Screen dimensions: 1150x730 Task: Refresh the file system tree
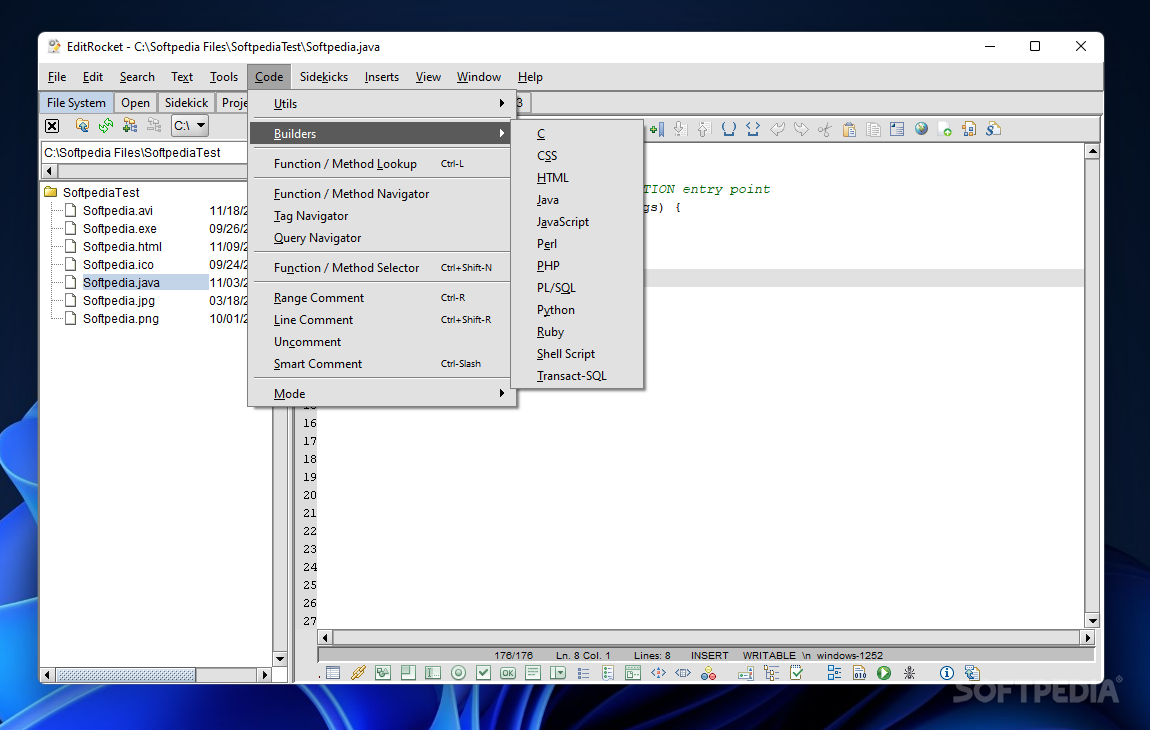tap(106, 125)
